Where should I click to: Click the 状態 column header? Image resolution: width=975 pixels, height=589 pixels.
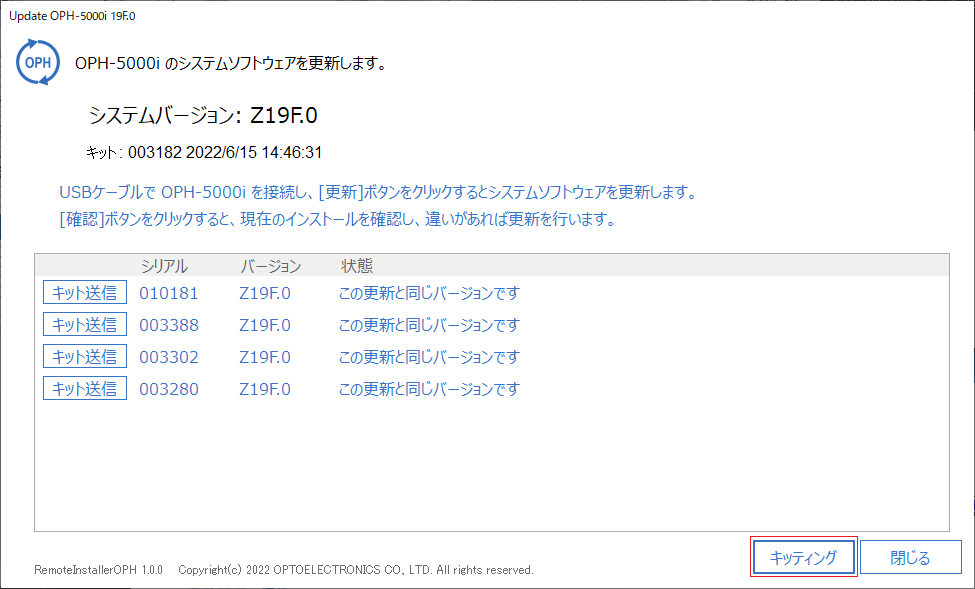coord(357,266)
